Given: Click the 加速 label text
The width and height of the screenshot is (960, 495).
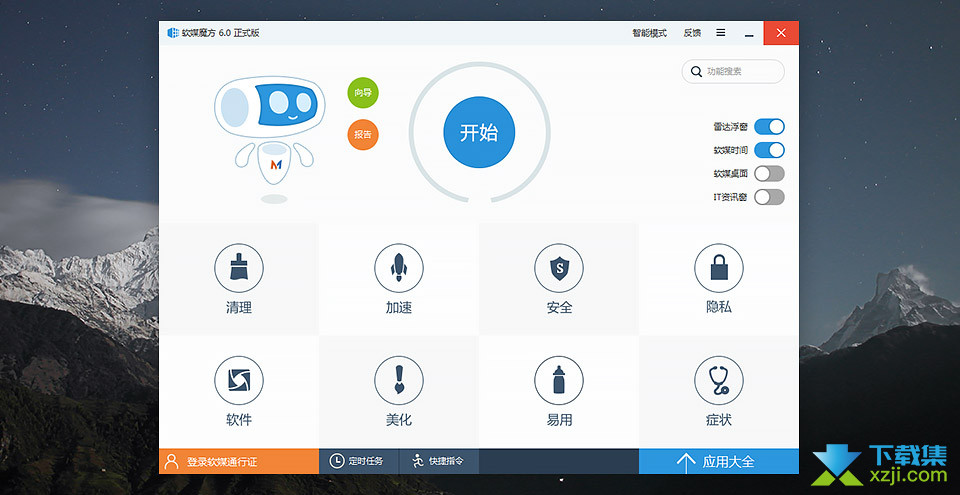Looking at the screenshot, I should (399, 308).
